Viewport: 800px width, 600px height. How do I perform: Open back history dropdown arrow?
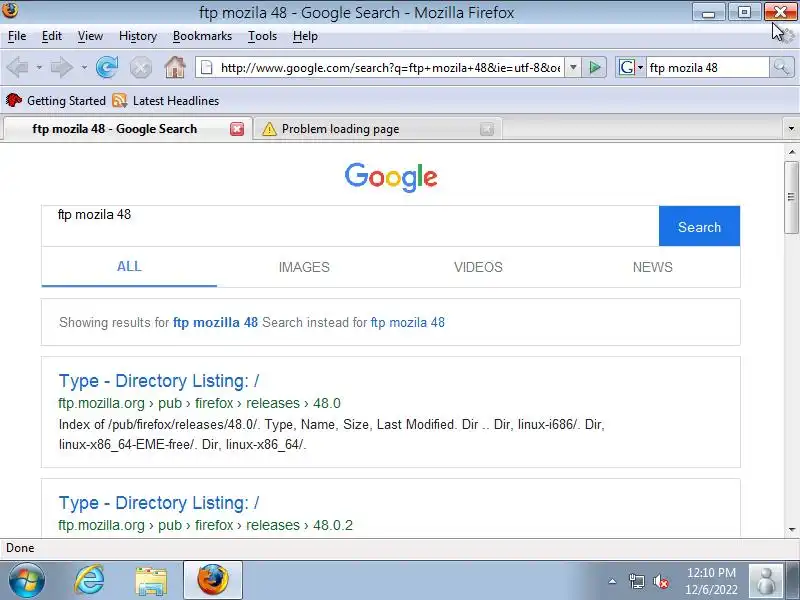click(x=39, y=67)
